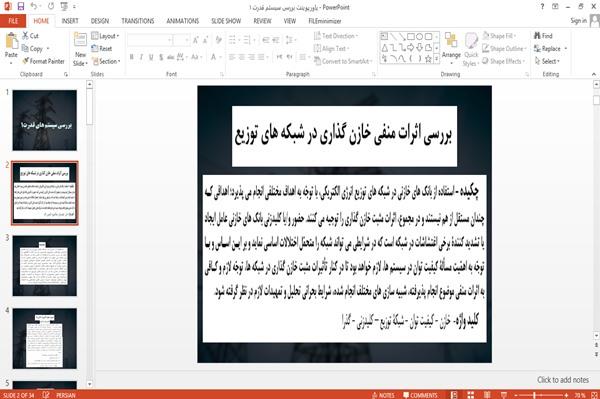Image resolution: width=600 pixels, height=399 pixels.
Task: Click spell check icon in status bar
Action: click(46, 395)
